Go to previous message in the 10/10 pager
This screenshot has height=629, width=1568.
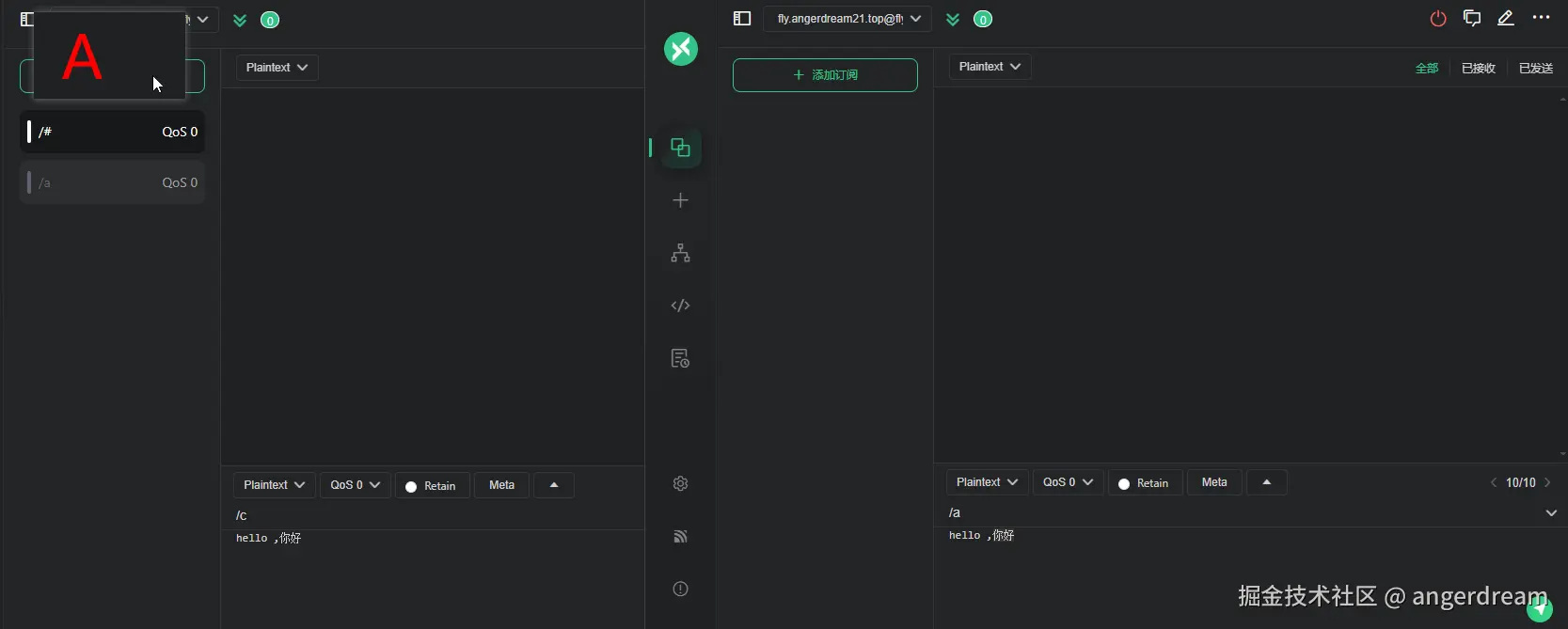point(1493,482)
